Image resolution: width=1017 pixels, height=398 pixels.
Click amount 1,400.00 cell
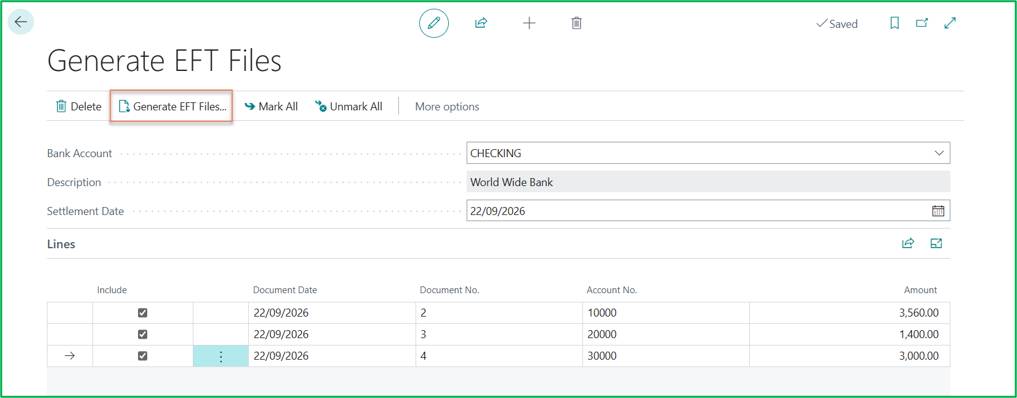tap(850, 334)
